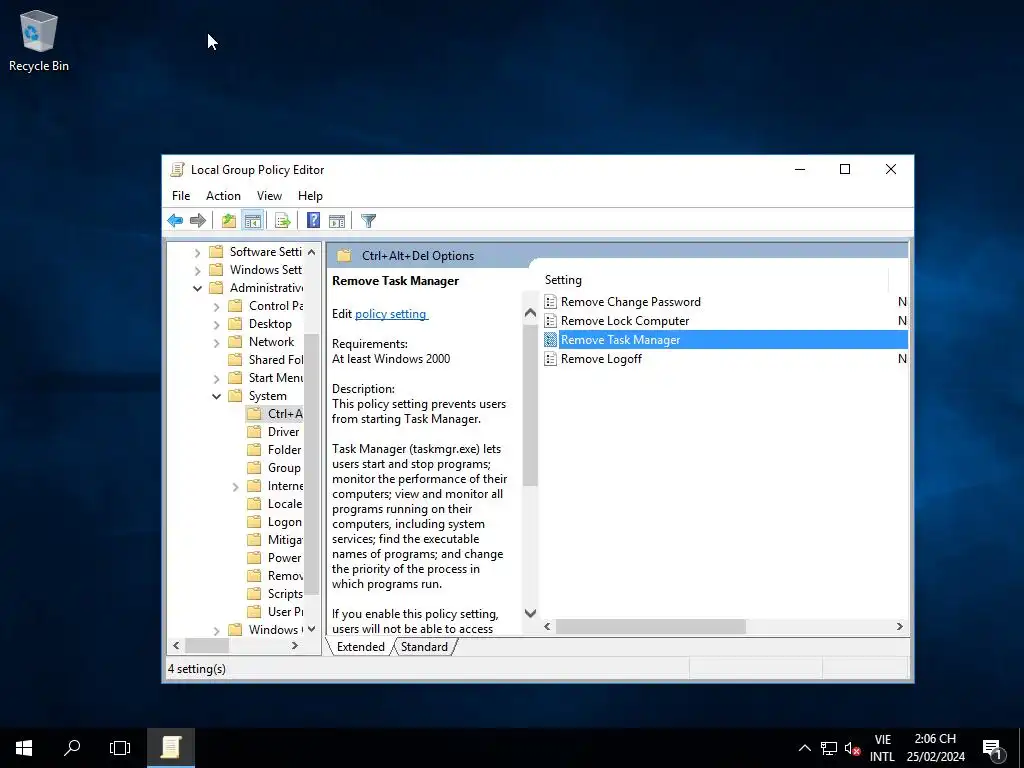Open Task View on taskbar

120,748
